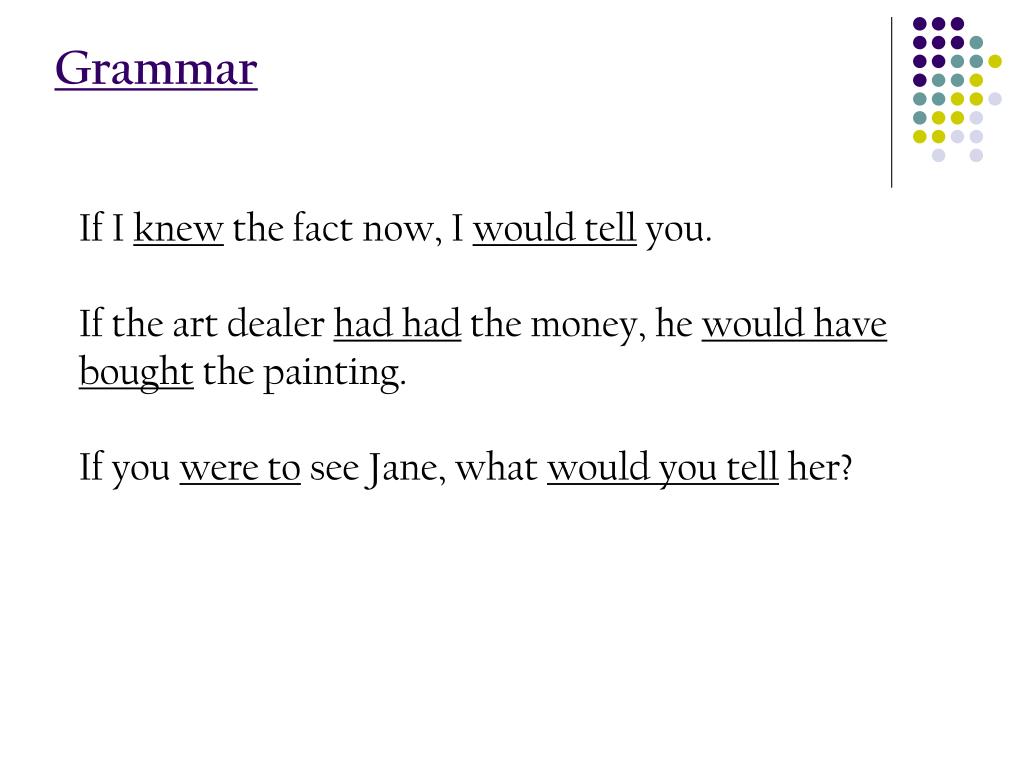Select the underlined word "bought"

pyautogui.click(x=136, y=374)
